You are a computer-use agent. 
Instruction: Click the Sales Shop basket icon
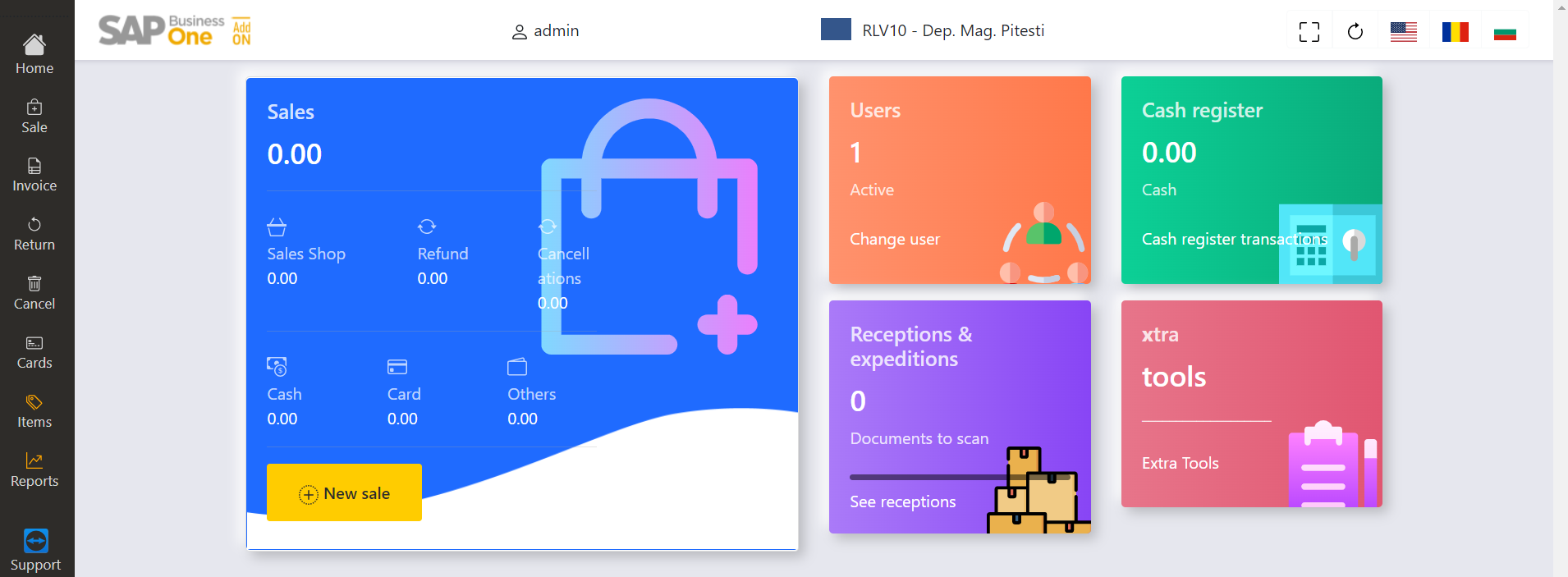pyautogui.click(x=277, y=227)
